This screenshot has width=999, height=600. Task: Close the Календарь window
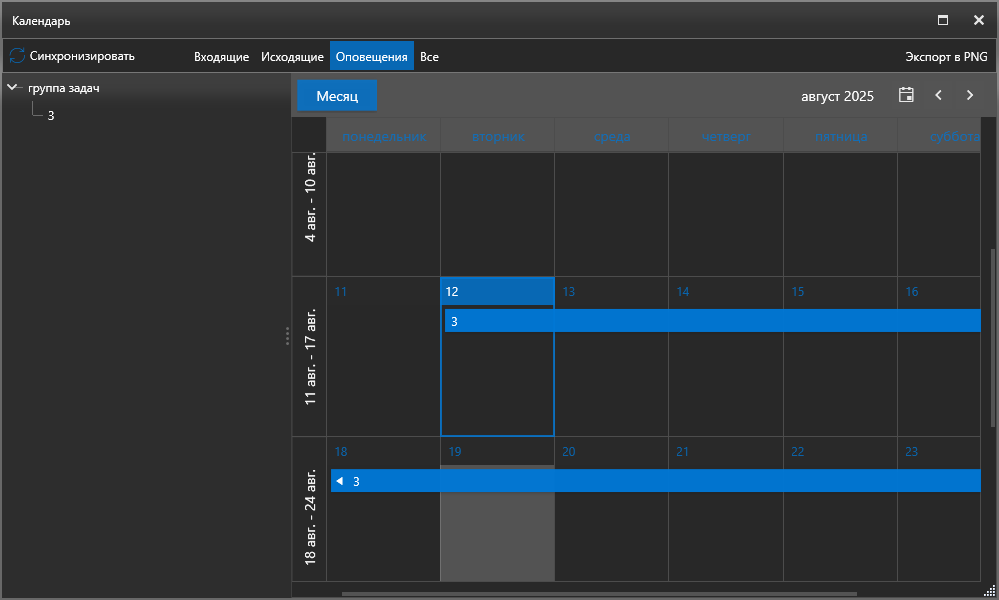point(978,20)
